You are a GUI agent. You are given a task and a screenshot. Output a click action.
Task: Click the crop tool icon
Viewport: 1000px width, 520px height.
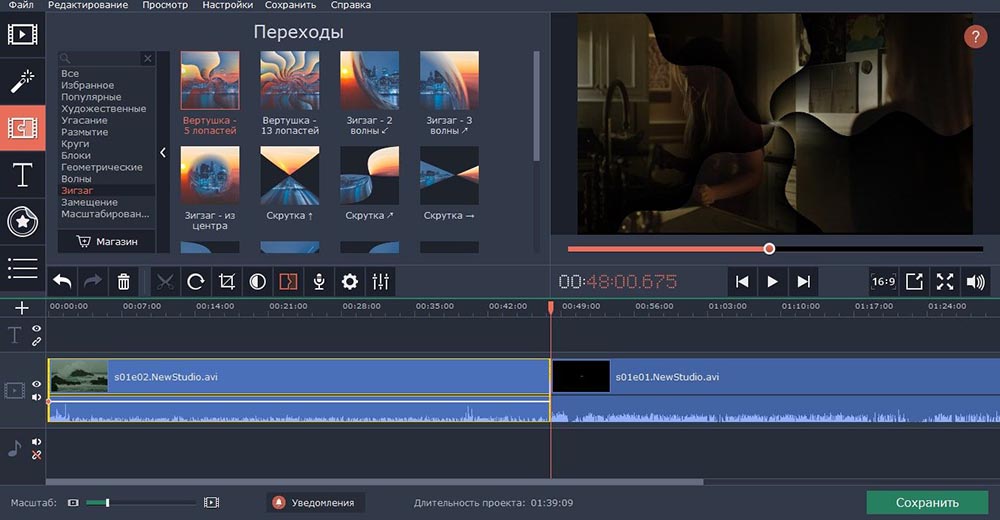[227, 282]
